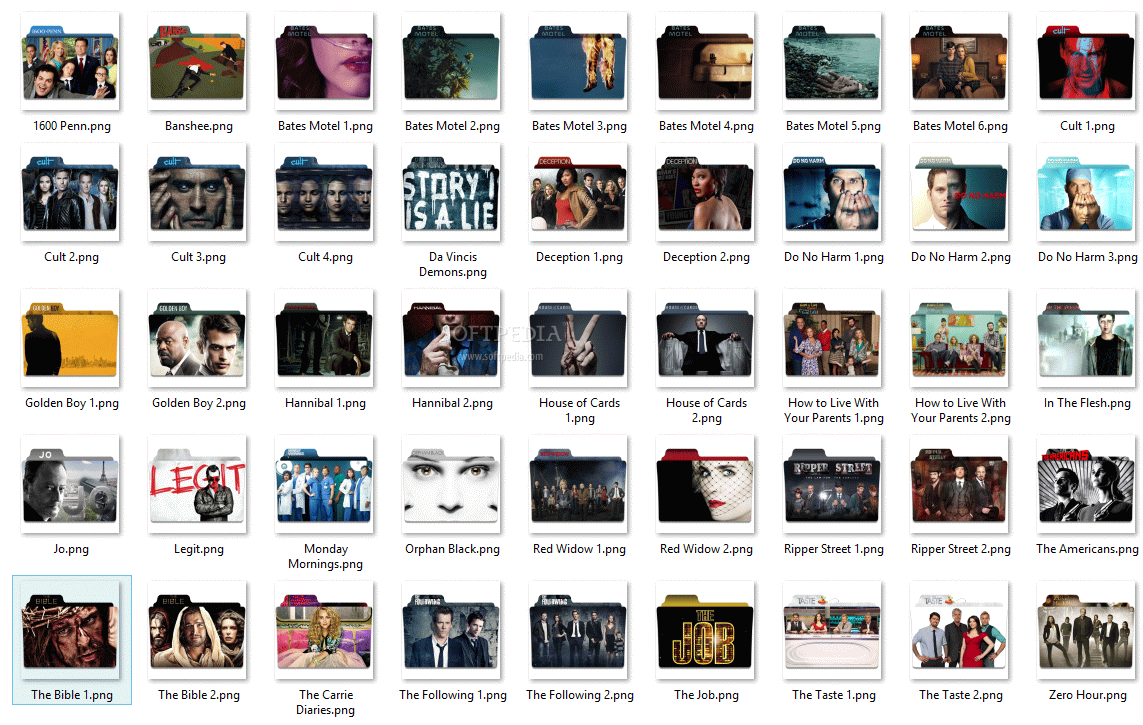Click the 'House of Cards 1.png' label
1143x725 pixels.
(580, 410)
